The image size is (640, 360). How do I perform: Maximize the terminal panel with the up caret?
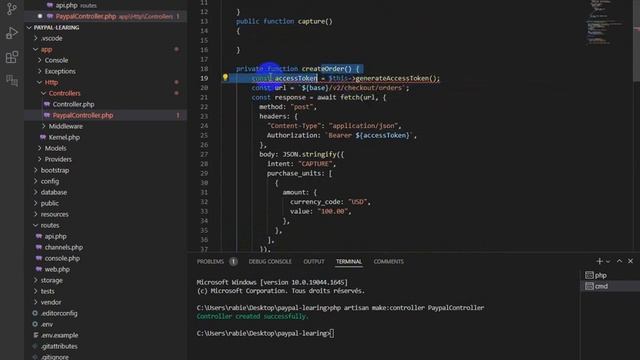point(619,261)
